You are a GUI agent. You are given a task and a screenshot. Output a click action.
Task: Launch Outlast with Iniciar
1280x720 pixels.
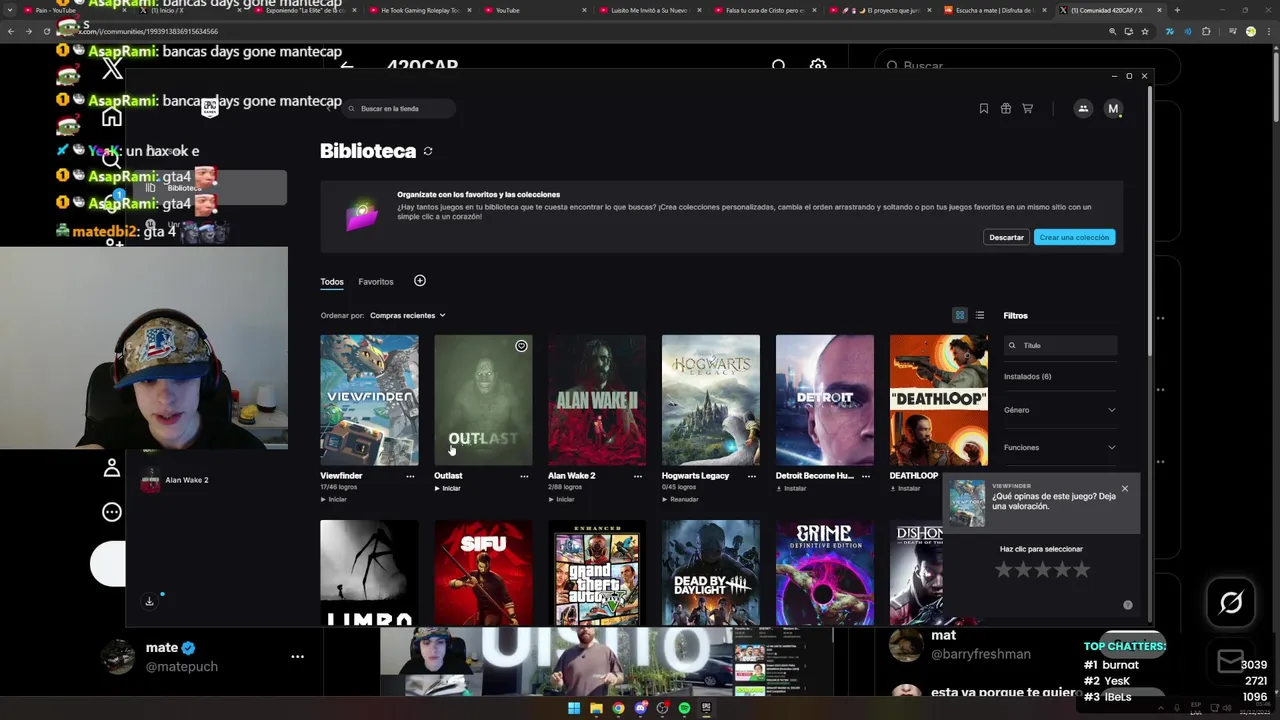point(448,488)
